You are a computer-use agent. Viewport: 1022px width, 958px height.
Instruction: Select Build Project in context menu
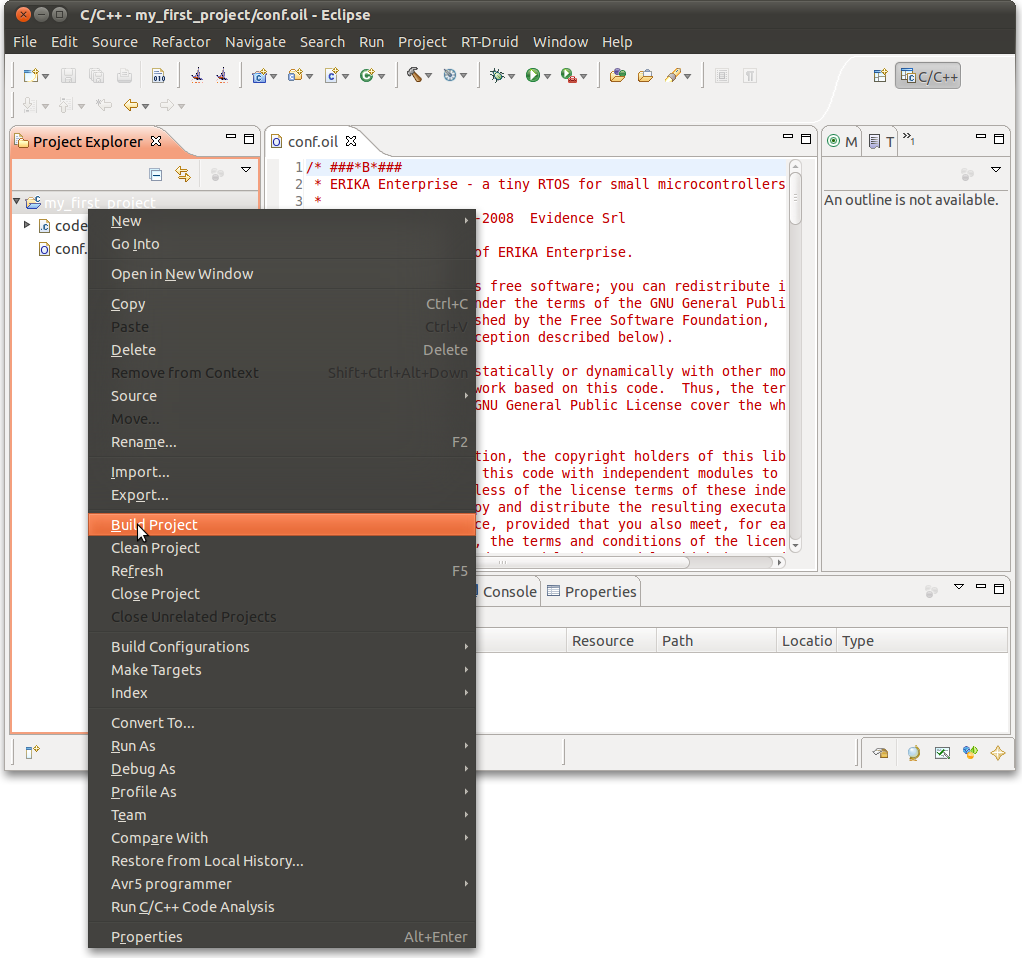click(282, 525)
